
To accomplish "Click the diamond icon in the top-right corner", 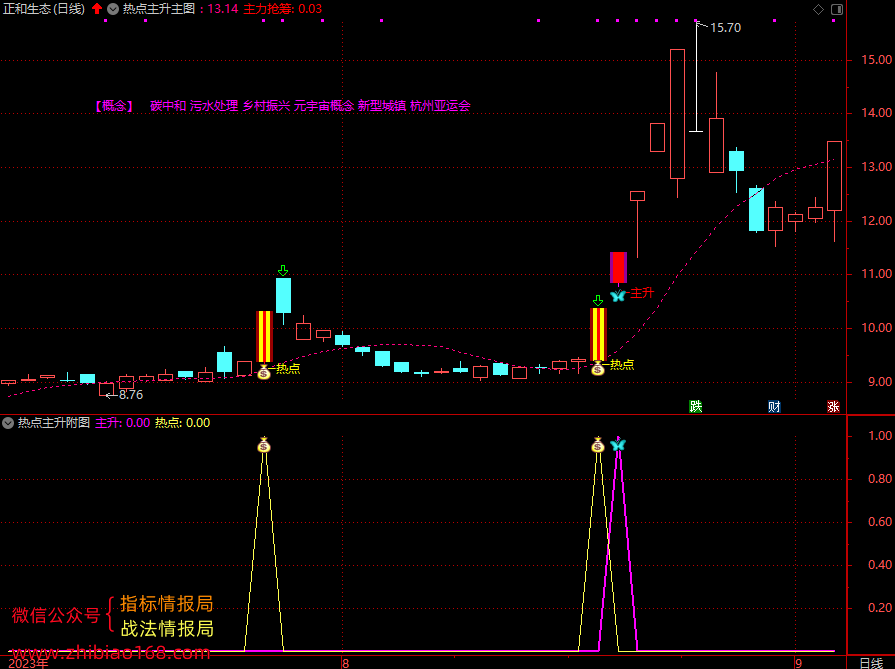I will (x=819, y=9).
